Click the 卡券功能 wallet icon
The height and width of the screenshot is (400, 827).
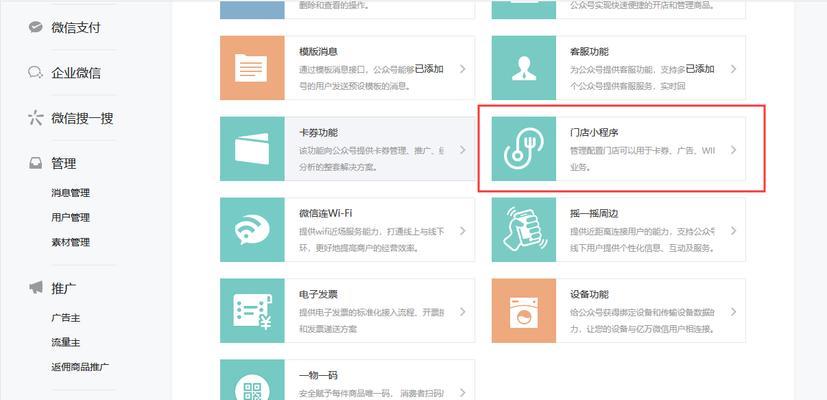[252, 149]
